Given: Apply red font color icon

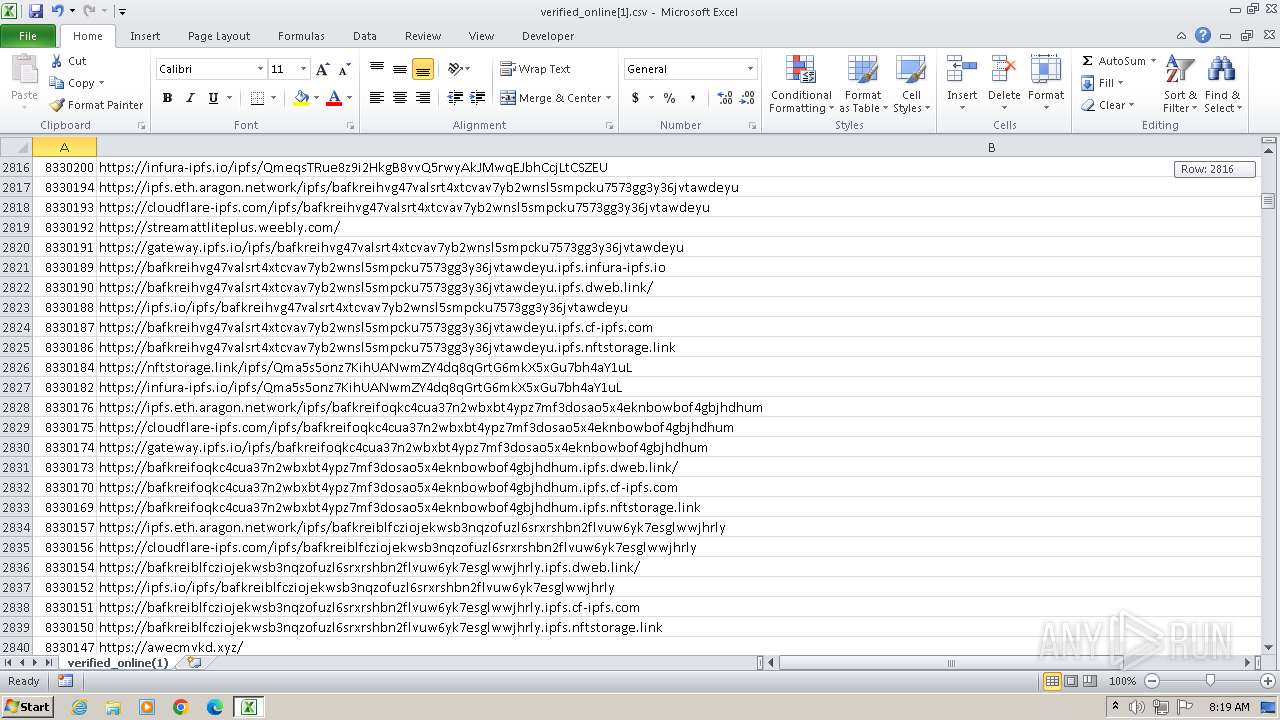Looking at the screenshot, I should (x=334, y=98).
